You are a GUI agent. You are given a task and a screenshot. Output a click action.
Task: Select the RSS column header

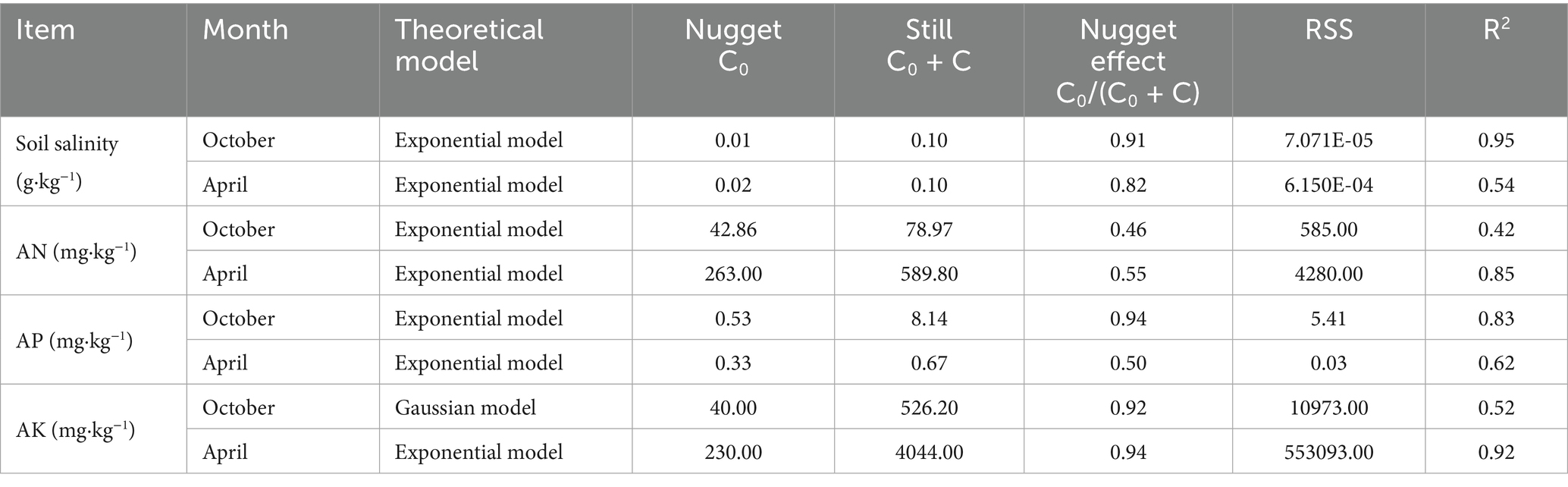[1328, 30]
